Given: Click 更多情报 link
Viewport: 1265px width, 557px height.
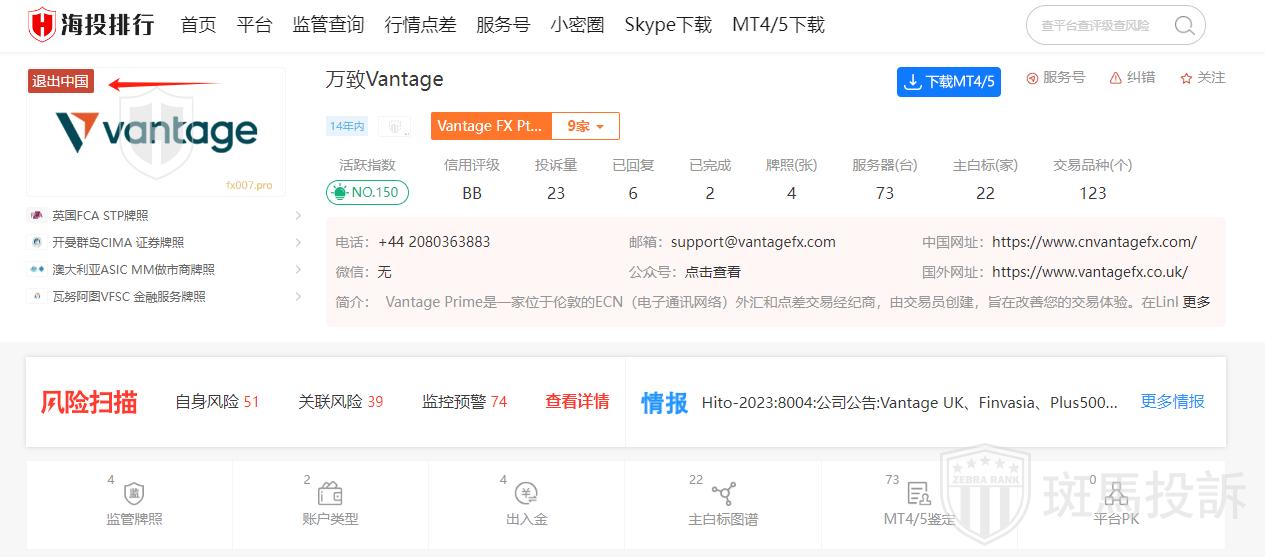Looking at the screenshot, I should (1172, 402).
